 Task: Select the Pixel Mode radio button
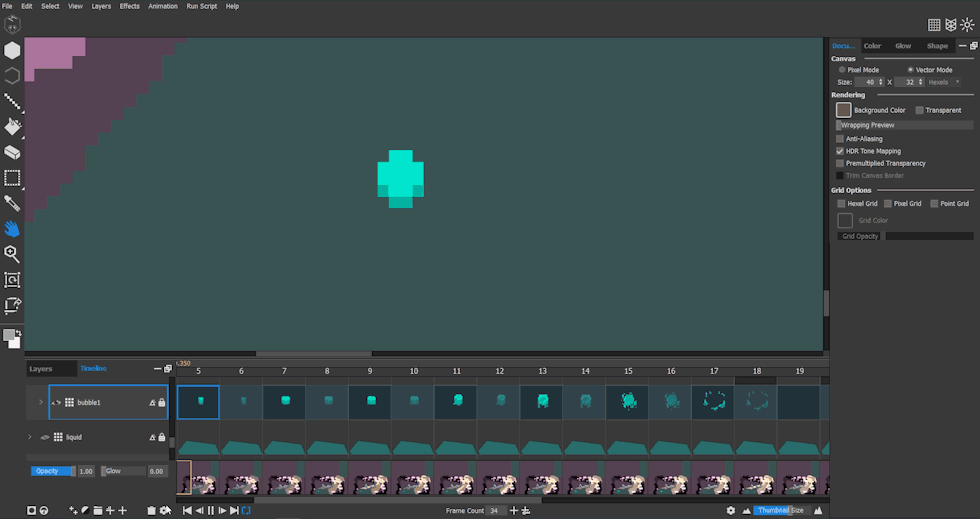(x=842, y=70)
